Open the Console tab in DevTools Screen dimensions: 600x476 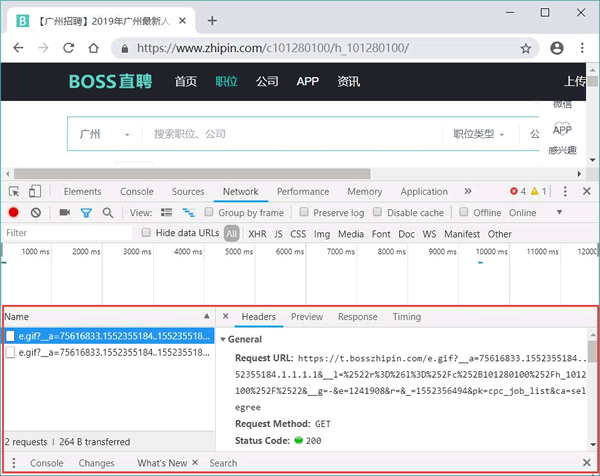[137, 191]
